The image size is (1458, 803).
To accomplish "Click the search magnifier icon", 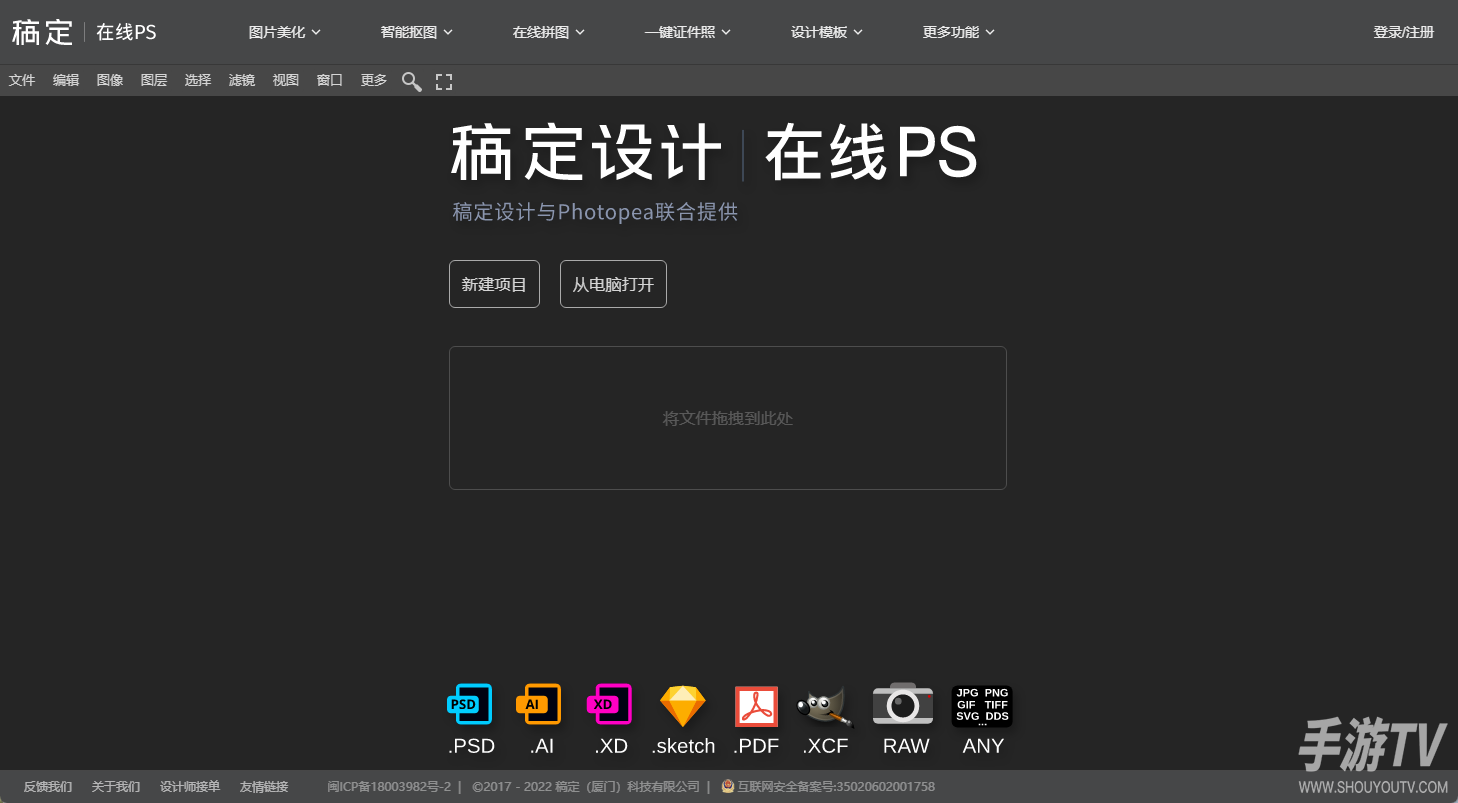I will pos(411,81).
